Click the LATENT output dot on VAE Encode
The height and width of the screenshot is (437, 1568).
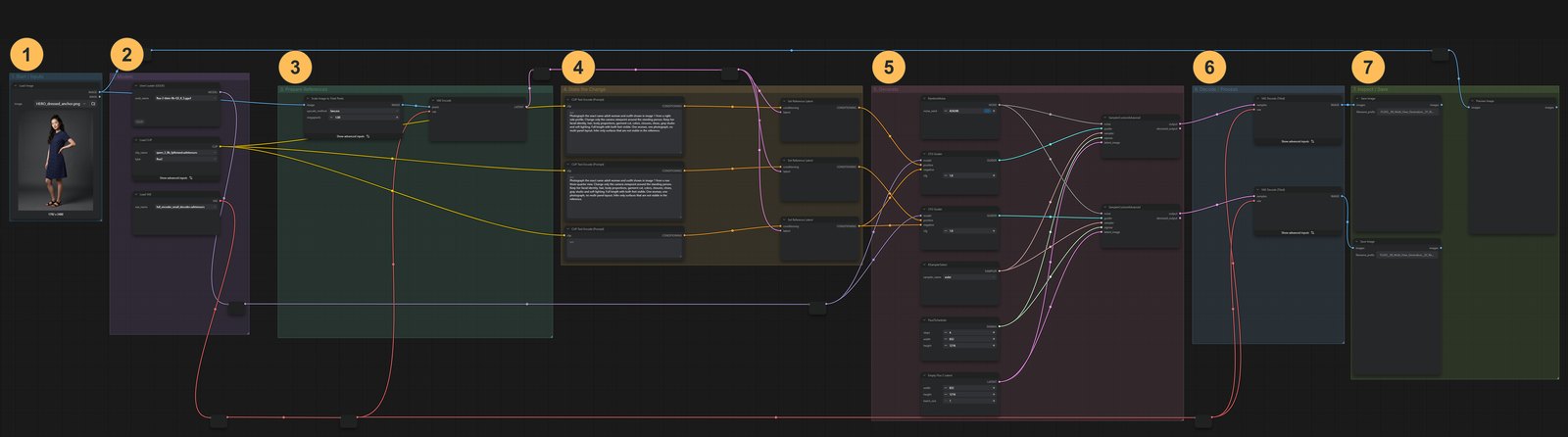527,107
